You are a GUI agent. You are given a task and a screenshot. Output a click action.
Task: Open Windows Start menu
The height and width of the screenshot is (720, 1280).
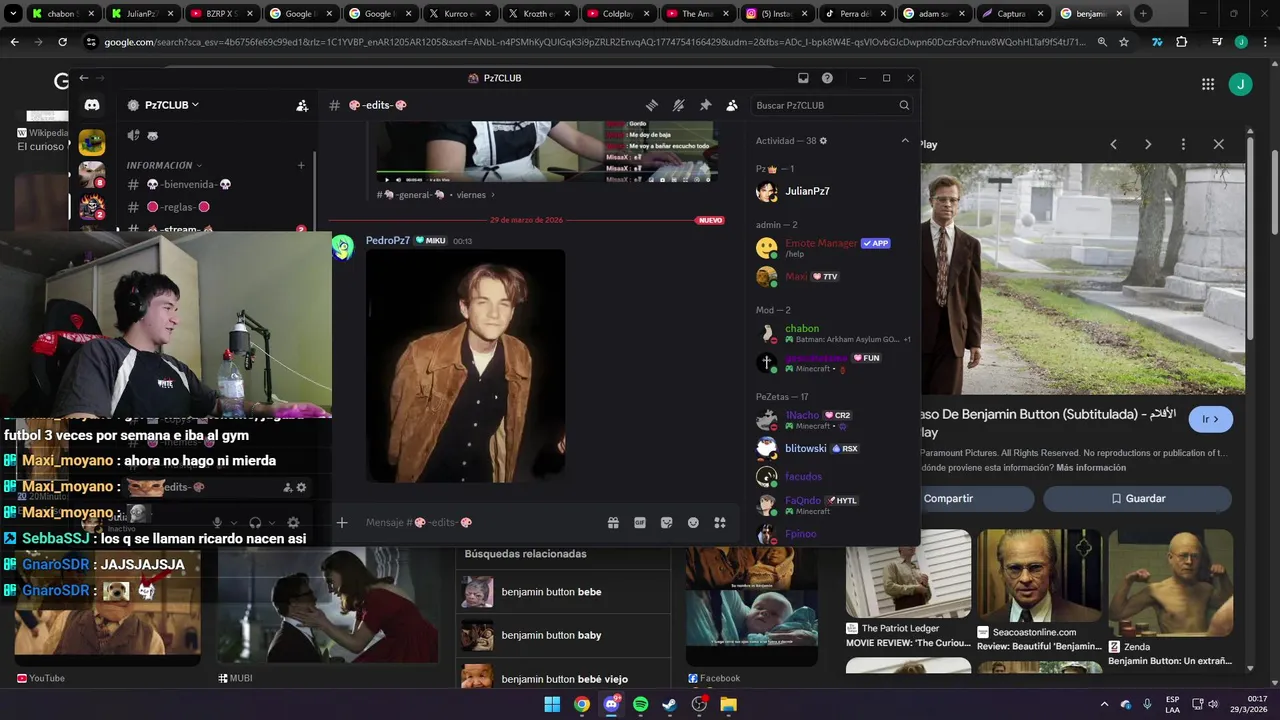pos(552,704)
